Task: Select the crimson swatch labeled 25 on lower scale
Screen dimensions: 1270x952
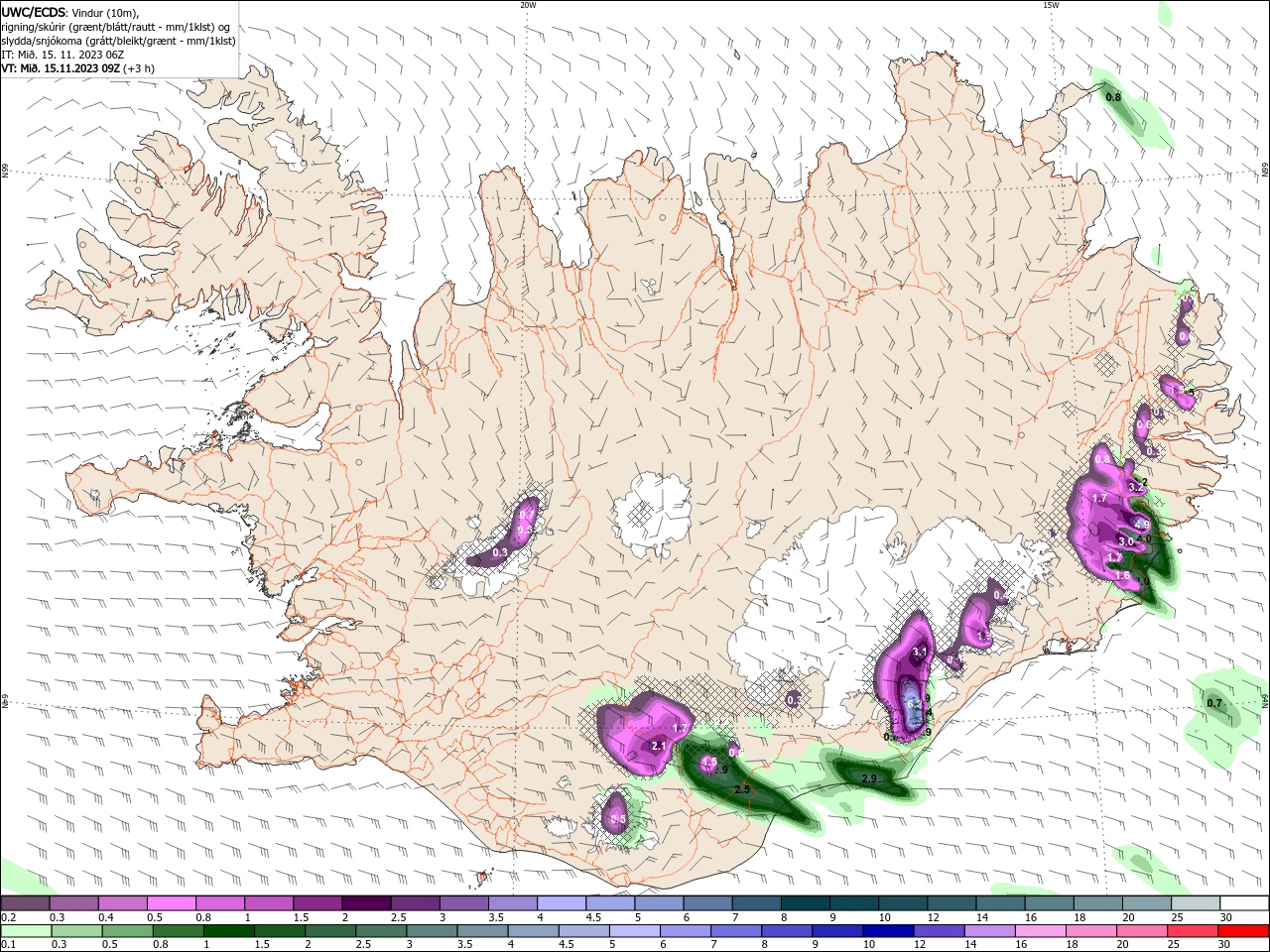Action: tap(1194, 931)
